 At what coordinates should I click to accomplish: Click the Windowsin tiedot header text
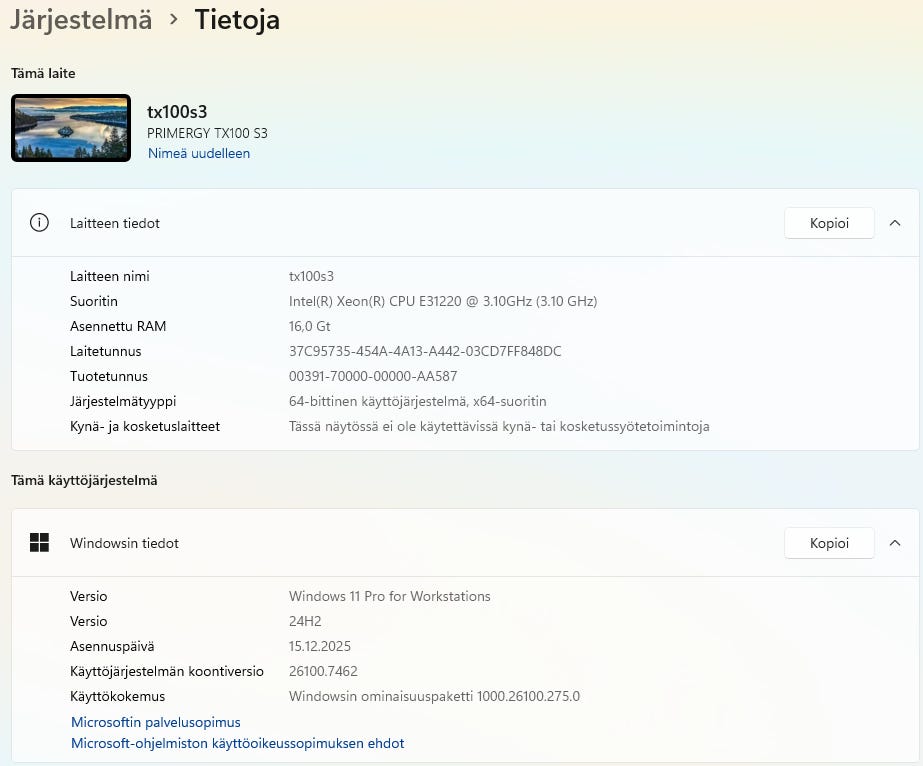click(x=124, y=543)
